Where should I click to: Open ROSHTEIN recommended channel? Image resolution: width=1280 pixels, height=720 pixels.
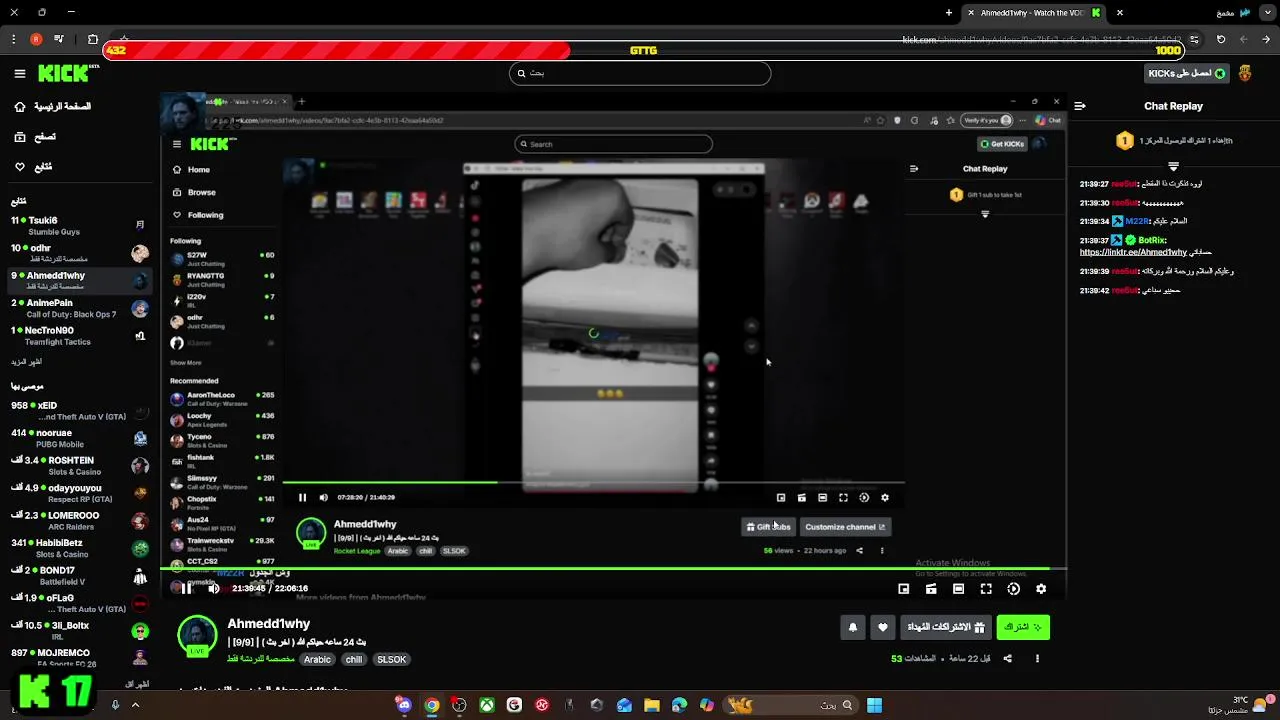point(78,466)
